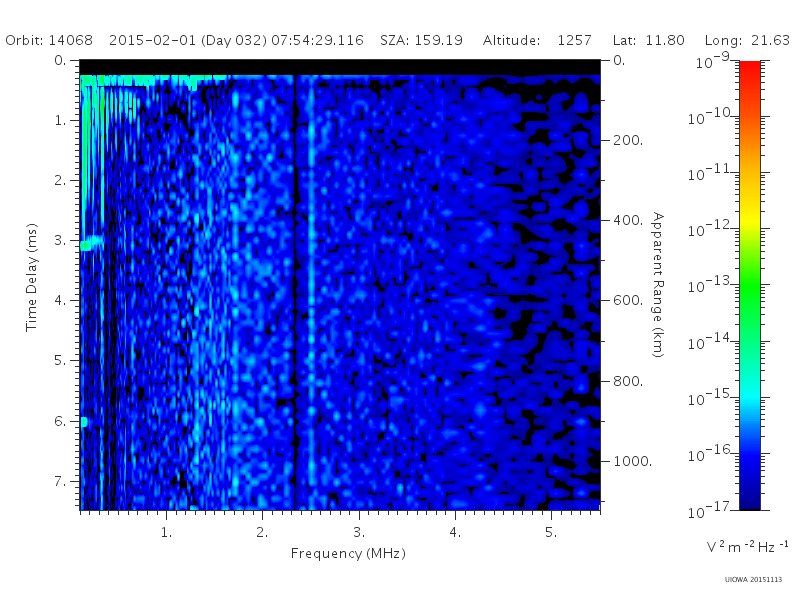The image size is (800, 600).
Task: Click the 'Long: 21.63' value
Action: pyautogui.click(x=747, y=40)
